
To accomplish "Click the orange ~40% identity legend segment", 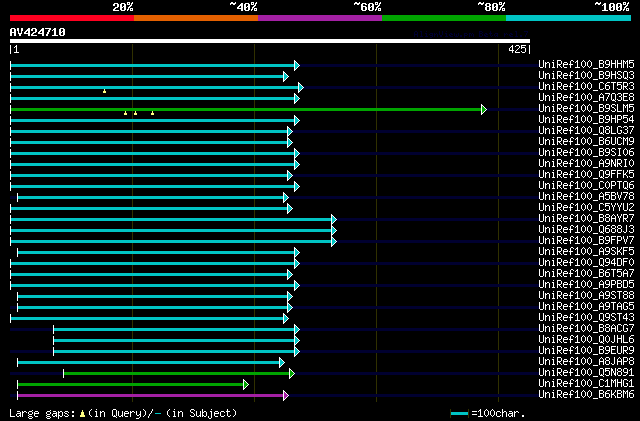I will pos(196,18).
